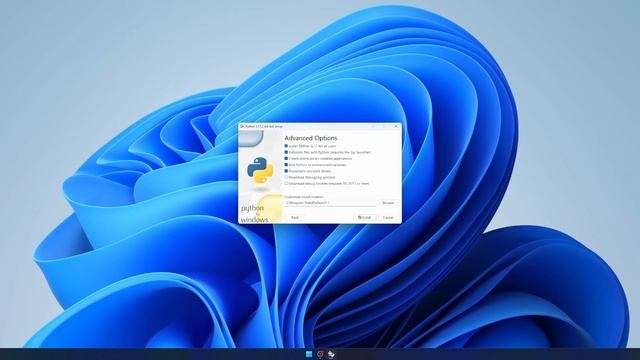Close the Python Setup window
The height and width of the screenshot is (360, 640).
pos(396,127)
